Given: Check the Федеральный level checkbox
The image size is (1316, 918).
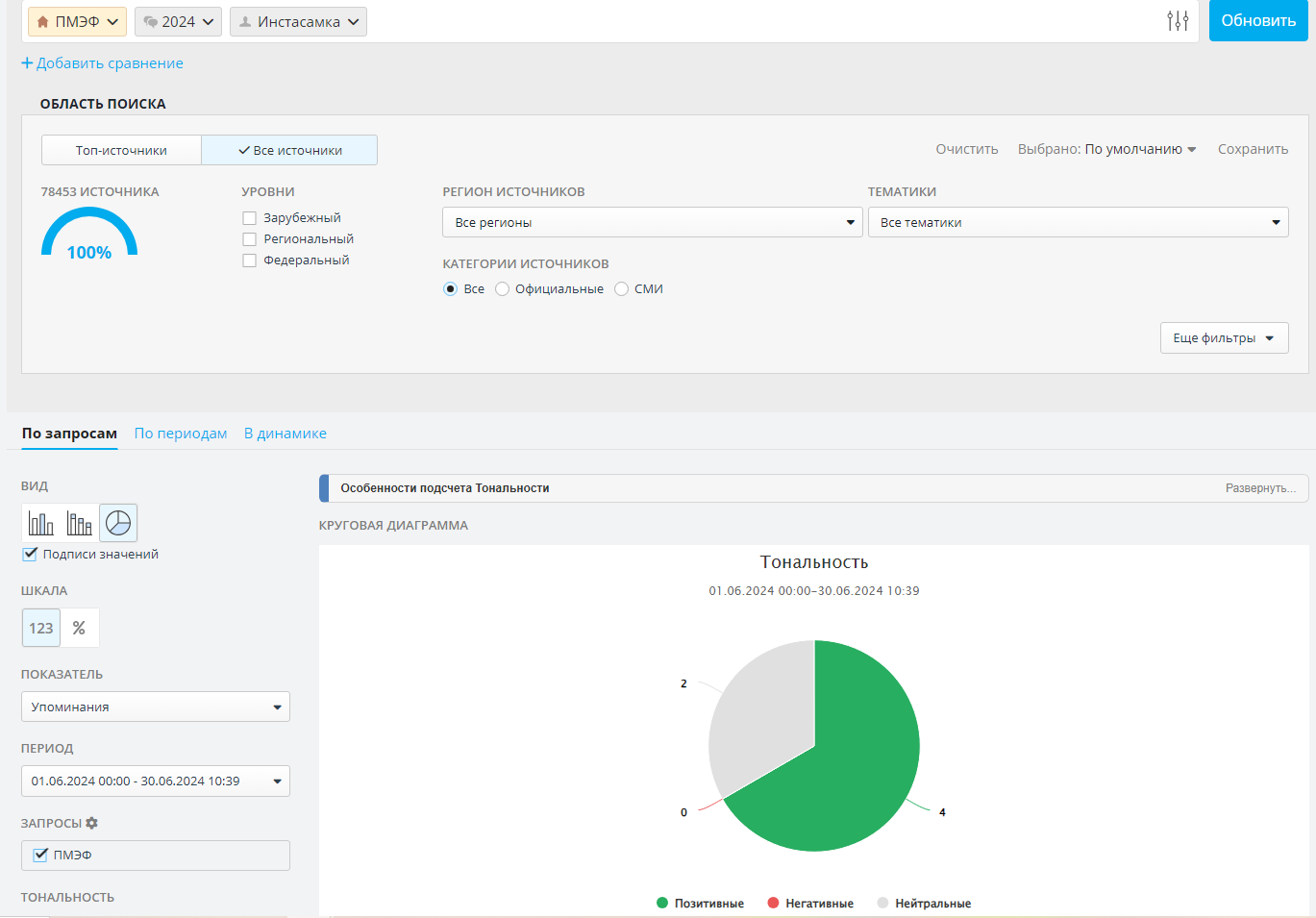Looking at the screenshot, I should 249,261.
